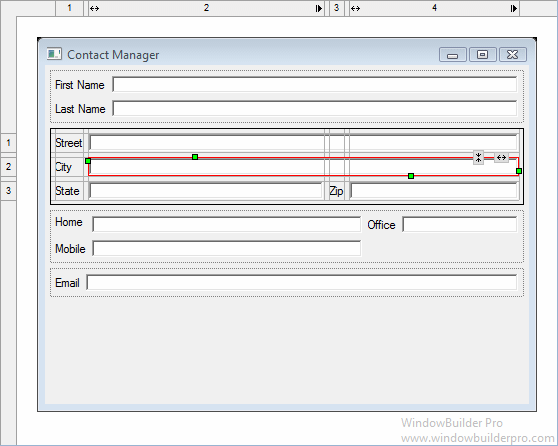Click the right-alignment marker in column 2 header

click(319, 8)
